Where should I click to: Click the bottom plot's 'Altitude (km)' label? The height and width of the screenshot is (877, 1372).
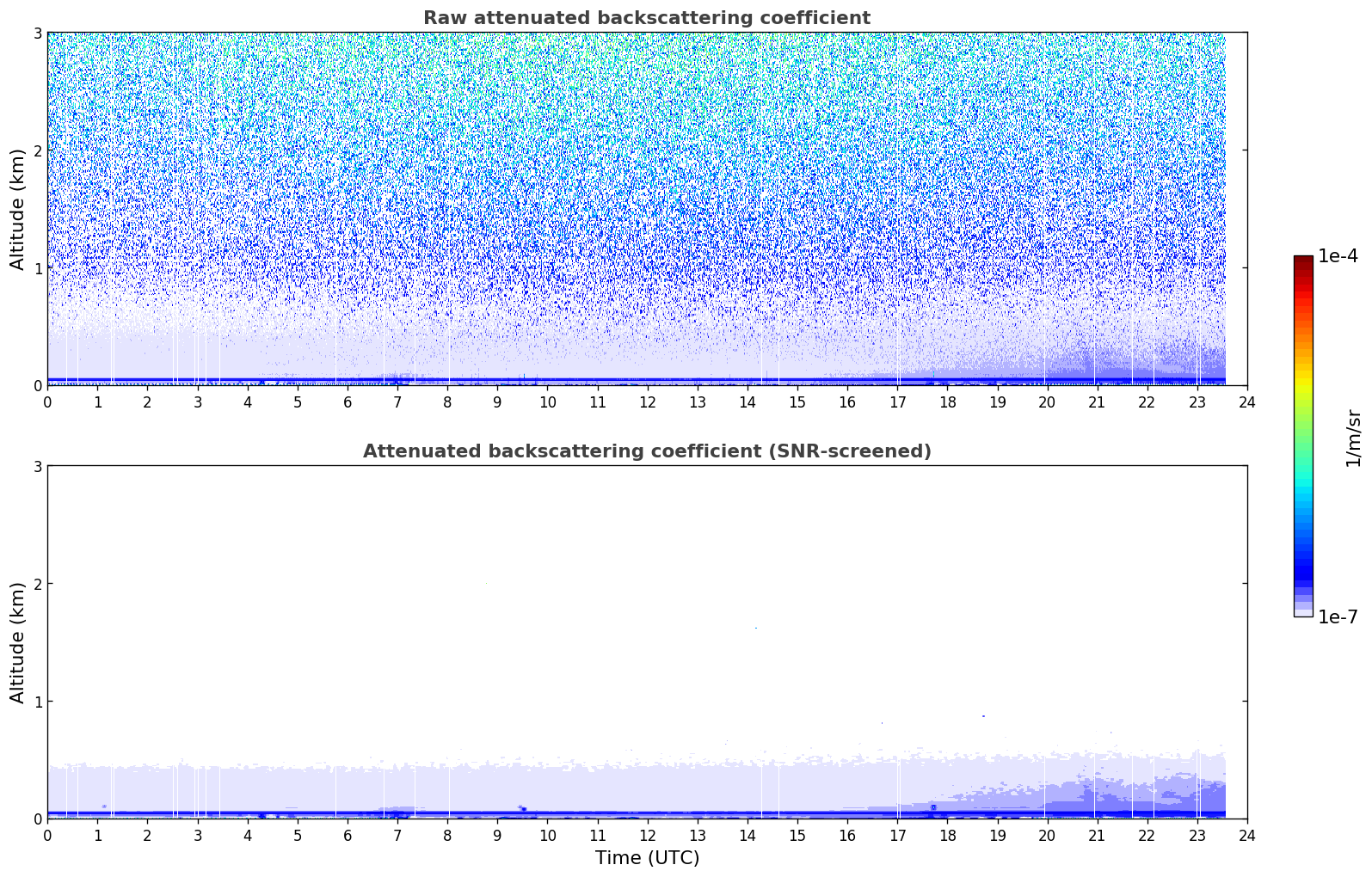(x=18, y=642)
